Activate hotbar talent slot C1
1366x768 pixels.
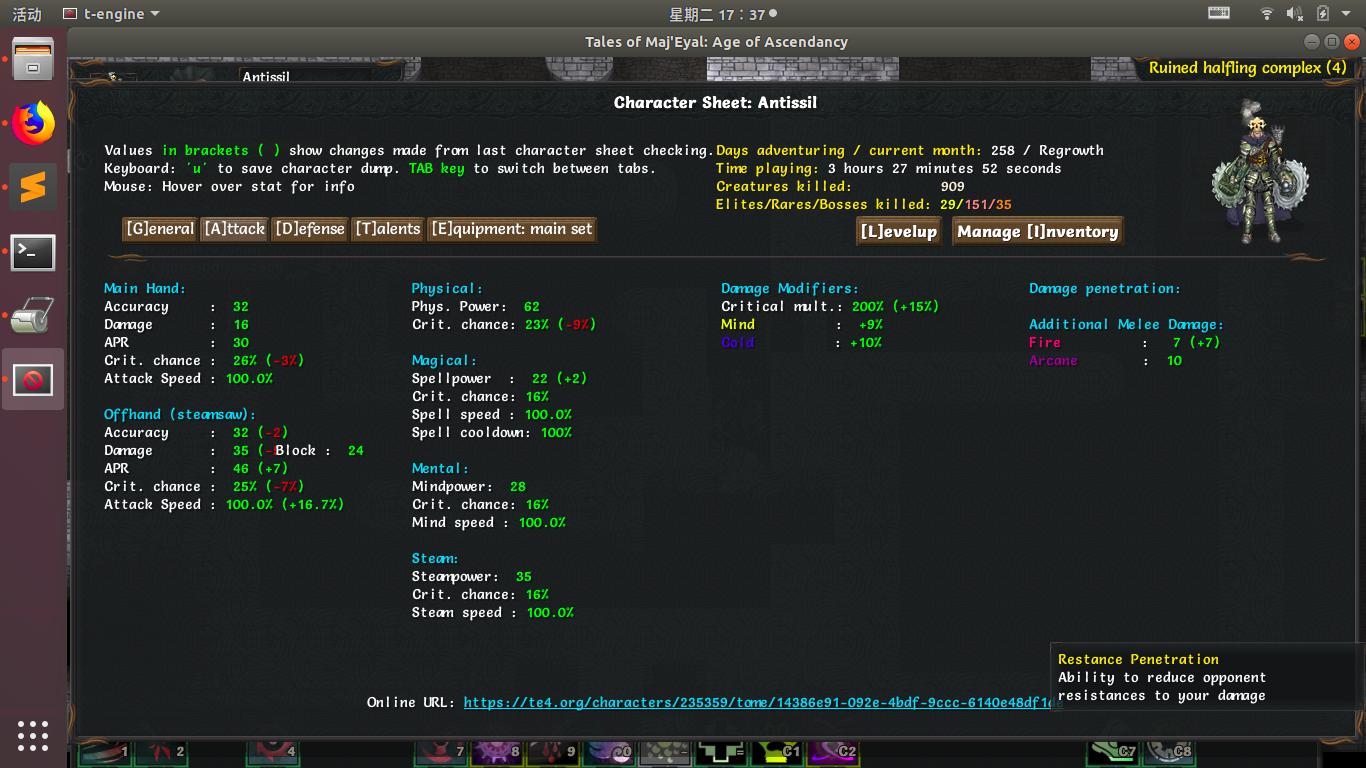[x=777, y=752]
